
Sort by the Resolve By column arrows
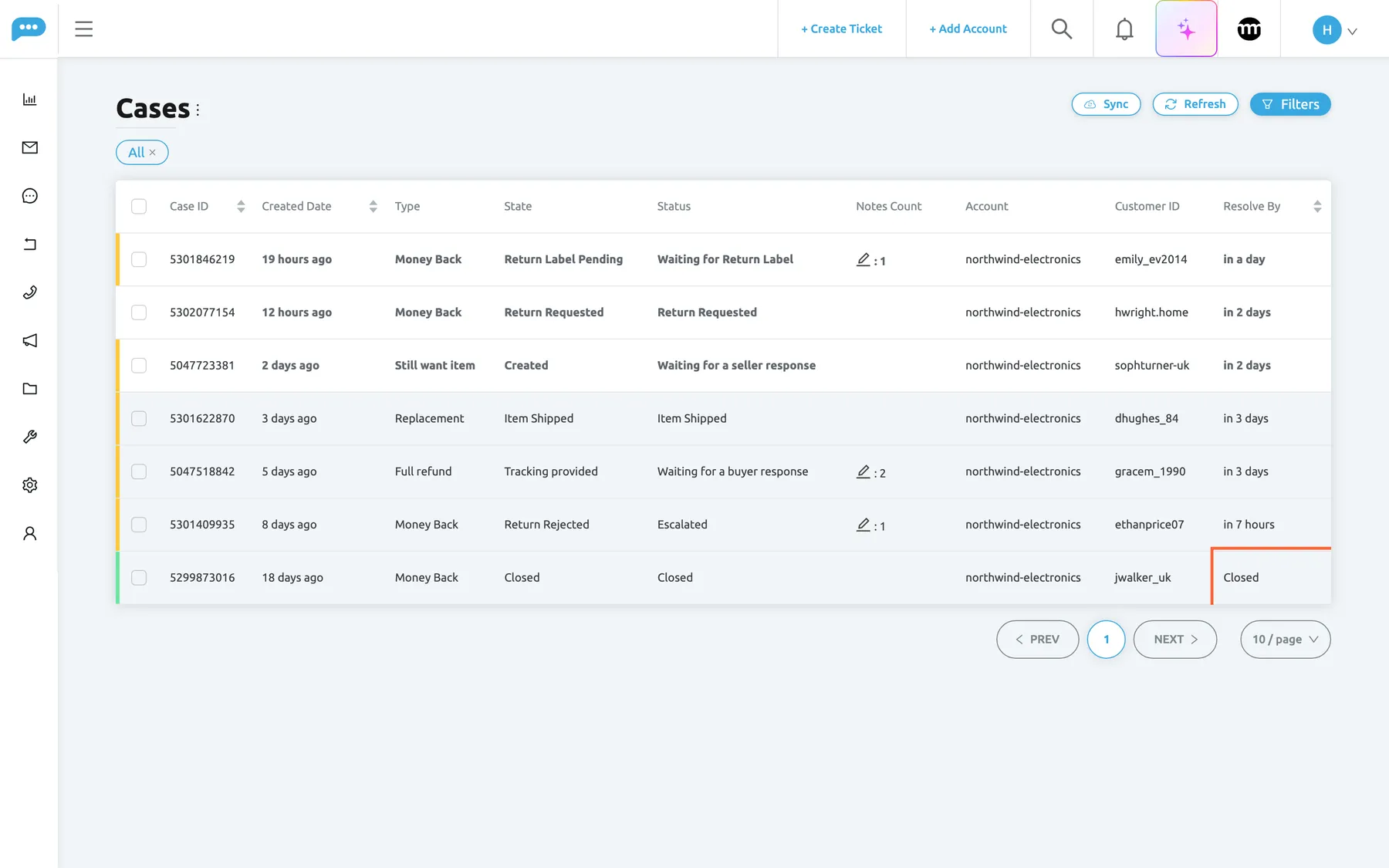pyautogui.click(x=1317, y=206)
